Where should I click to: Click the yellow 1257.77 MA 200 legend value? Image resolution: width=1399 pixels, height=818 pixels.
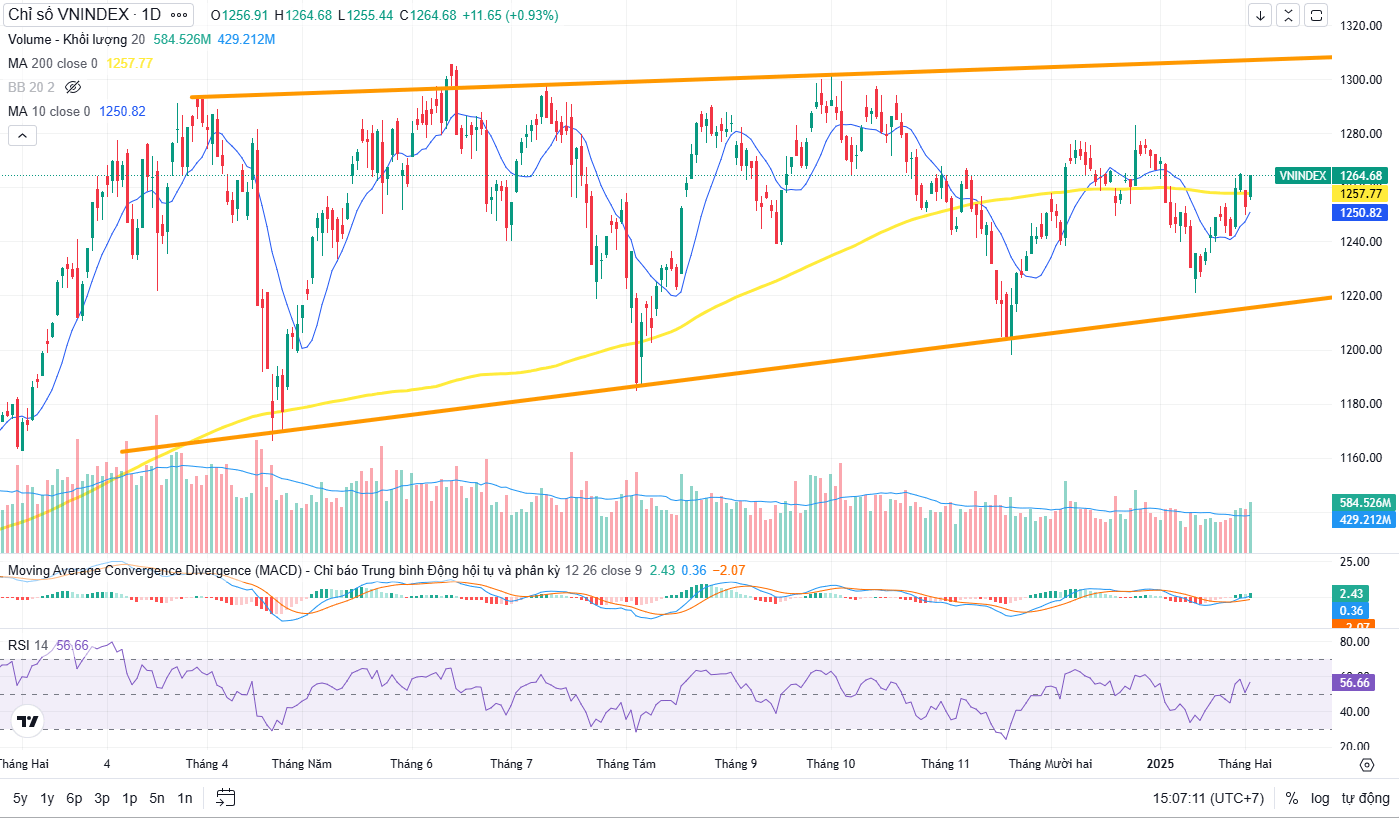coord(128,63)
